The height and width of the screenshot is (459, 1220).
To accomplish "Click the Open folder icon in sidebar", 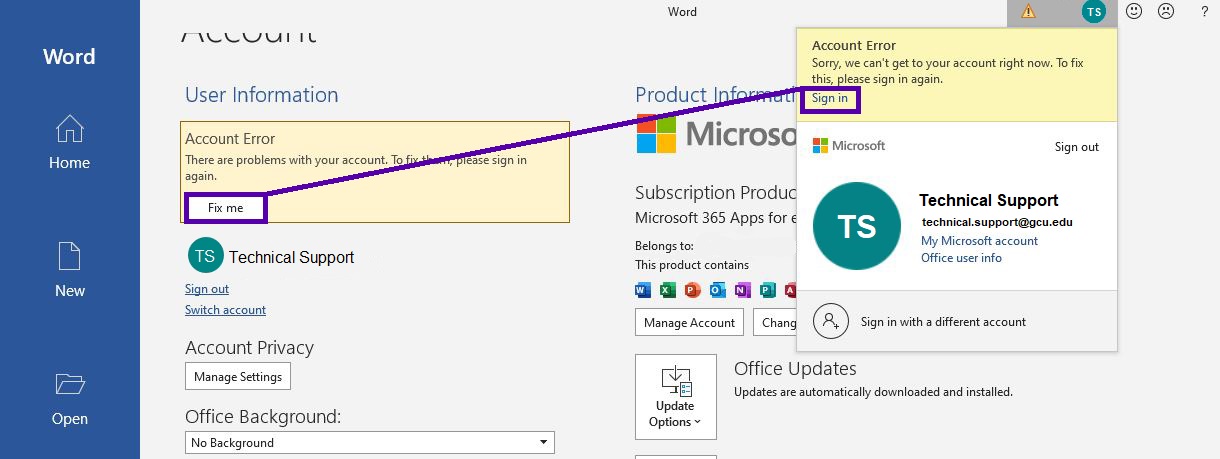I will (69, 385).
